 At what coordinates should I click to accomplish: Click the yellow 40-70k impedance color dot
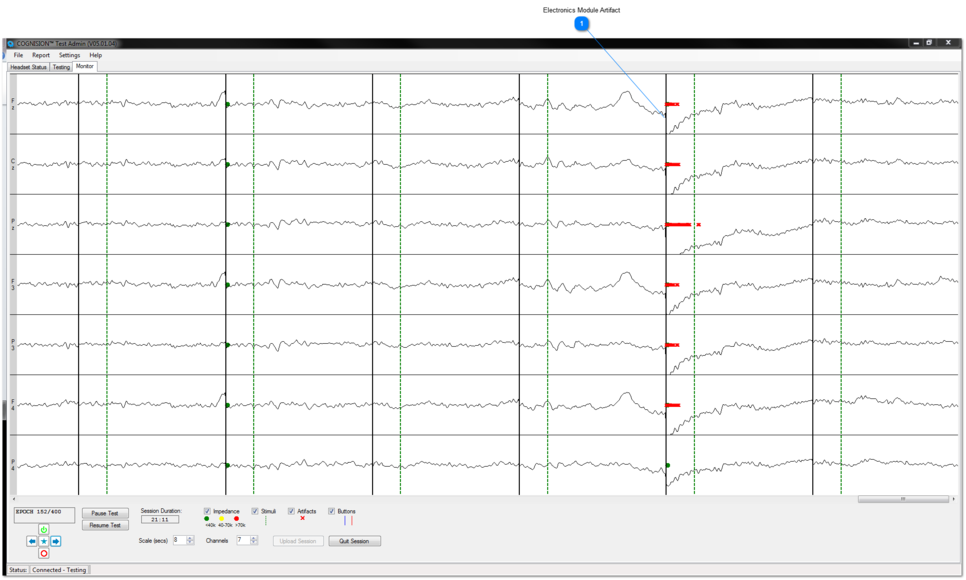pyautogui.click(x=222, y=520)
